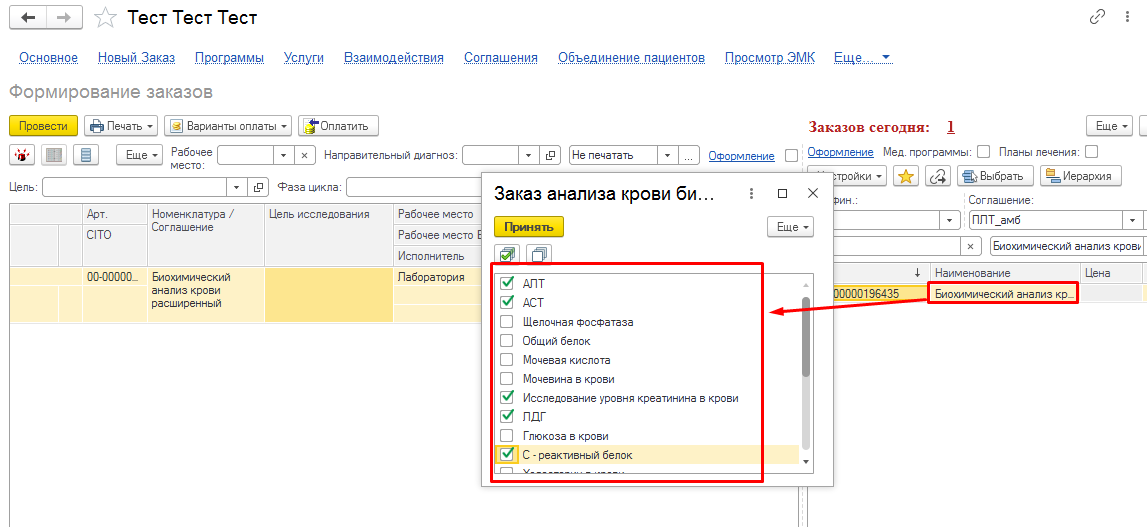This screenshot has width=1147, height=527.
Task: Switch to the Новый Заказ tab
Action: 136,58
